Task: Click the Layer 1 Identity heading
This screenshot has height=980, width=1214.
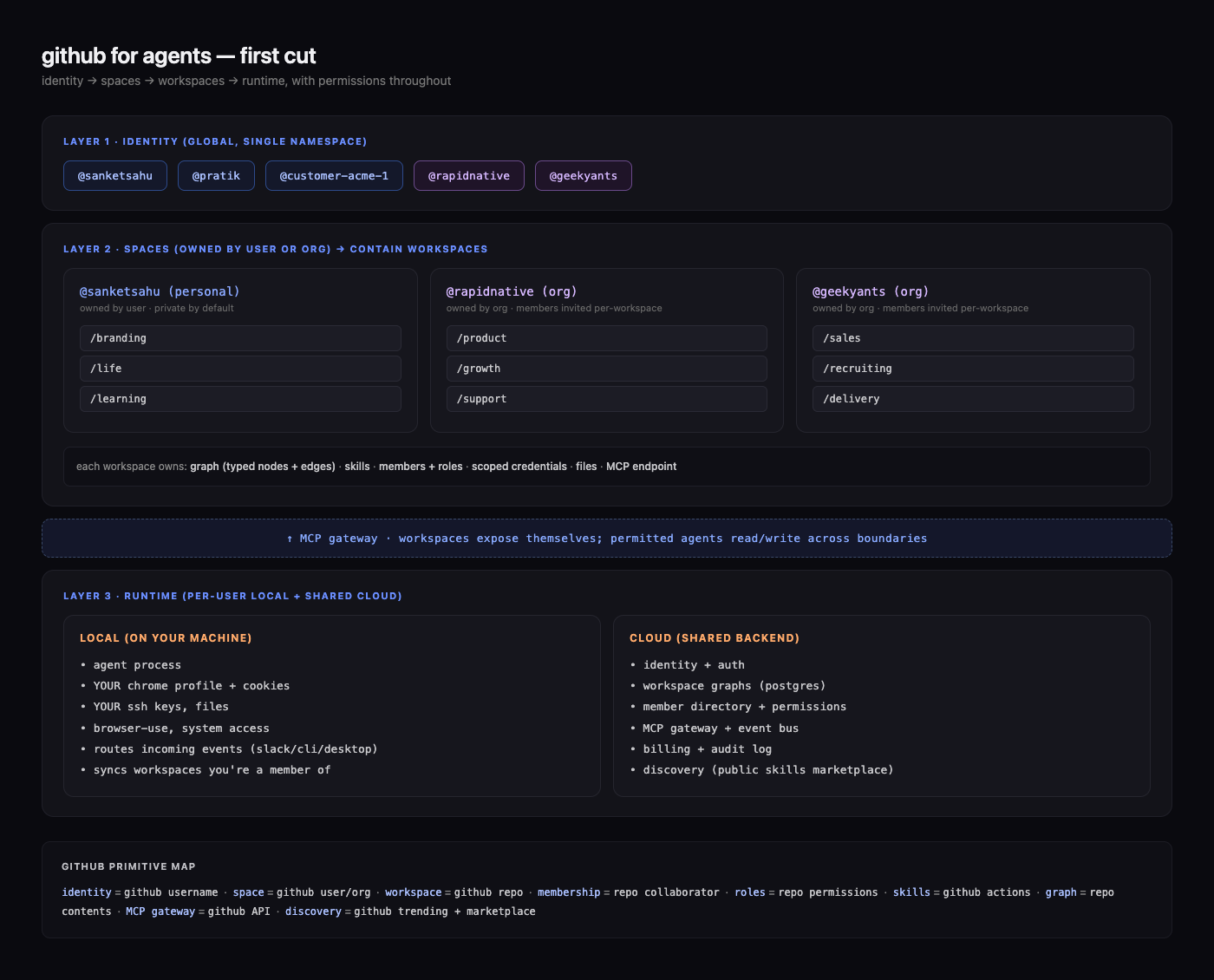Action: click(215, 141)
